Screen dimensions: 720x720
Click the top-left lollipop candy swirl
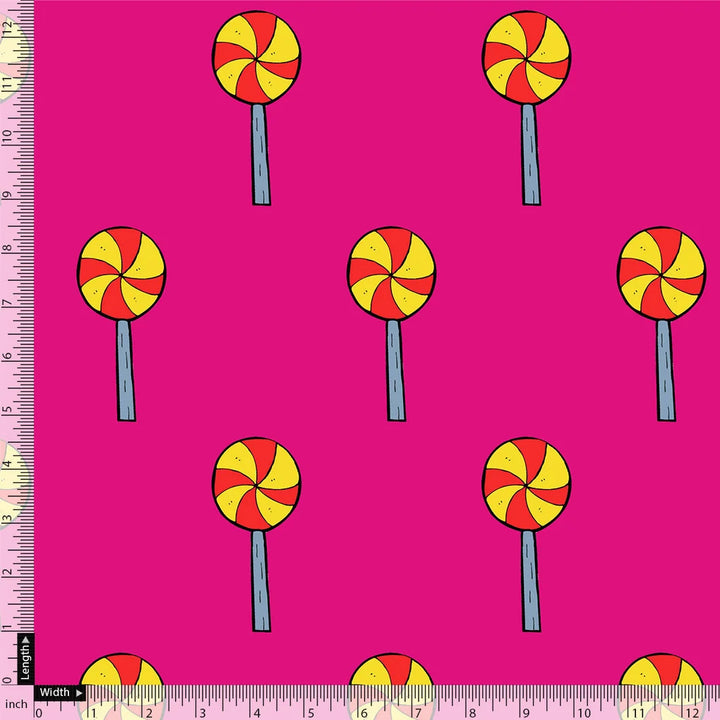(256, 57)
